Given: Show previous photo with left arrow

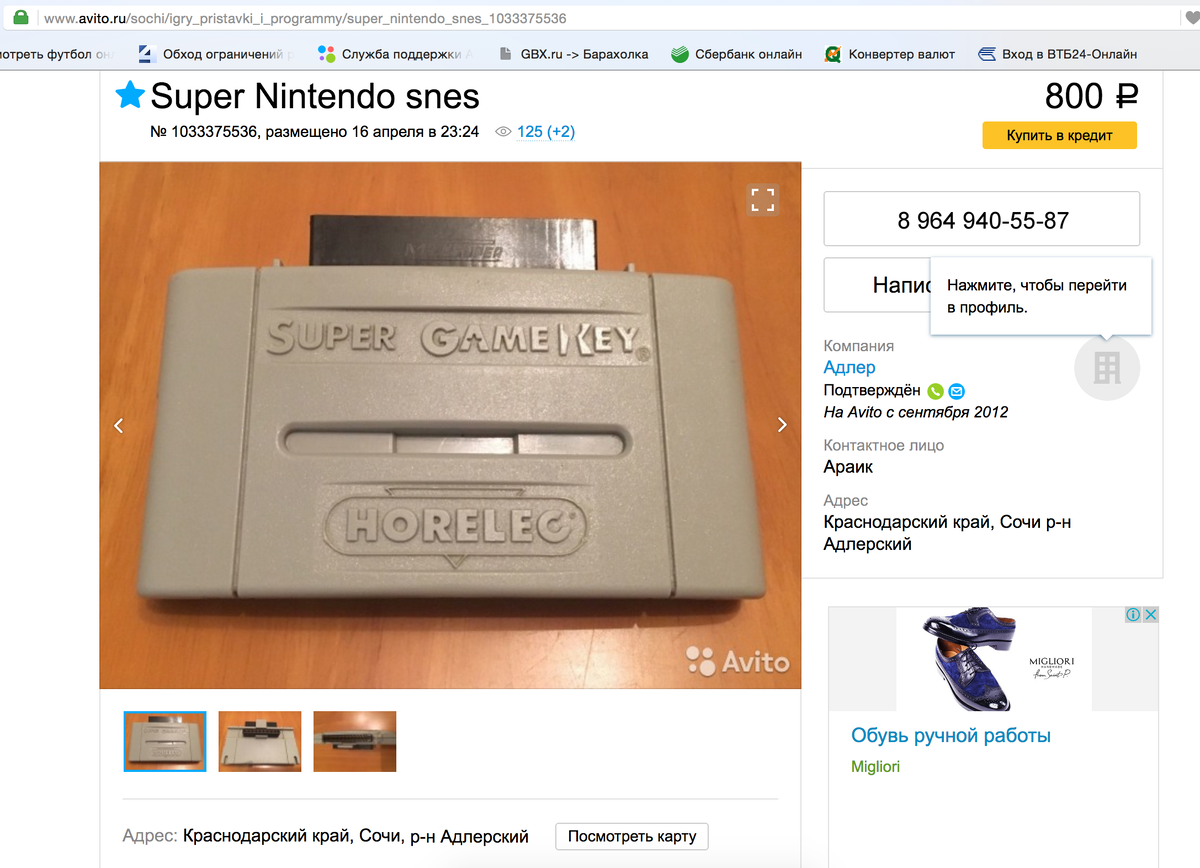Looking at the screenshot, I should (x=119, y=425).
